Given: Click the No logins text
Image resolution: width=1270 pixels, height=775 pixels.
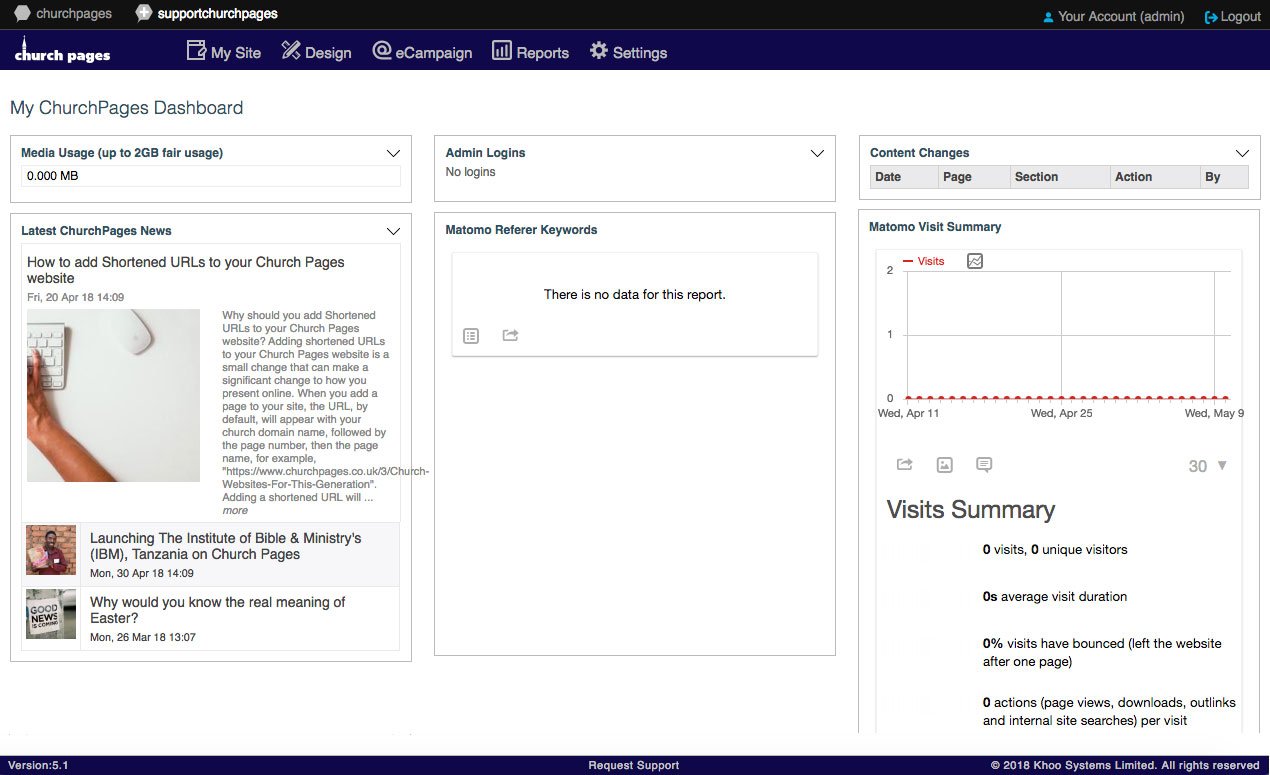Looking at the screenshot, I should 470,172.
